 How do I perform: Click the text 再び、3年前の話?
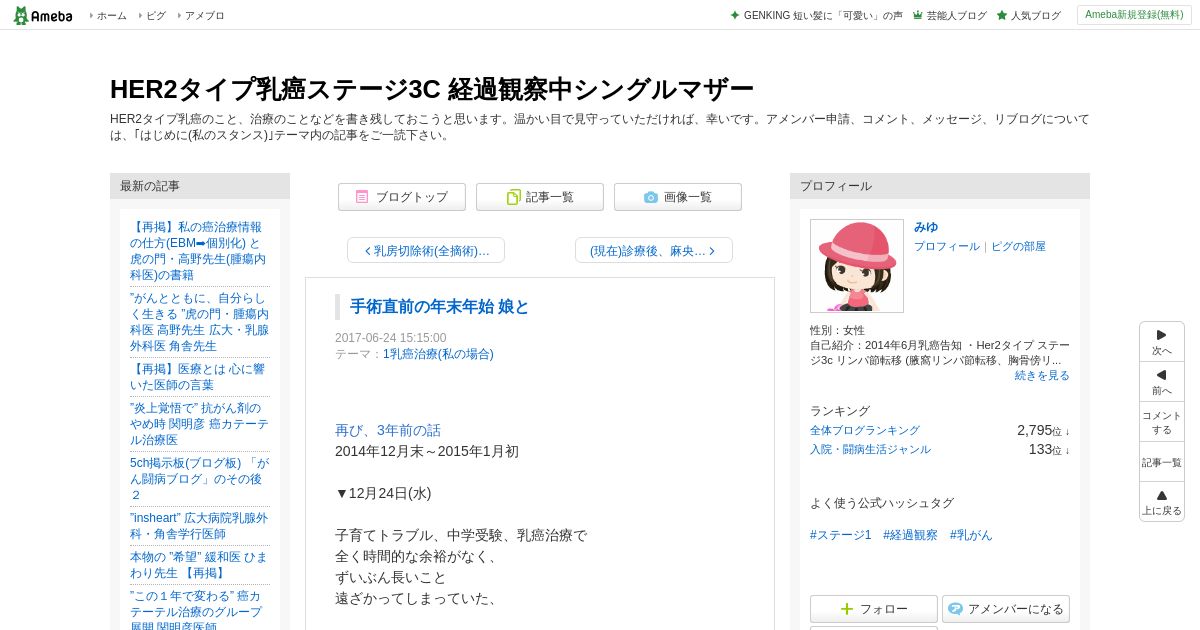point(388,430)
